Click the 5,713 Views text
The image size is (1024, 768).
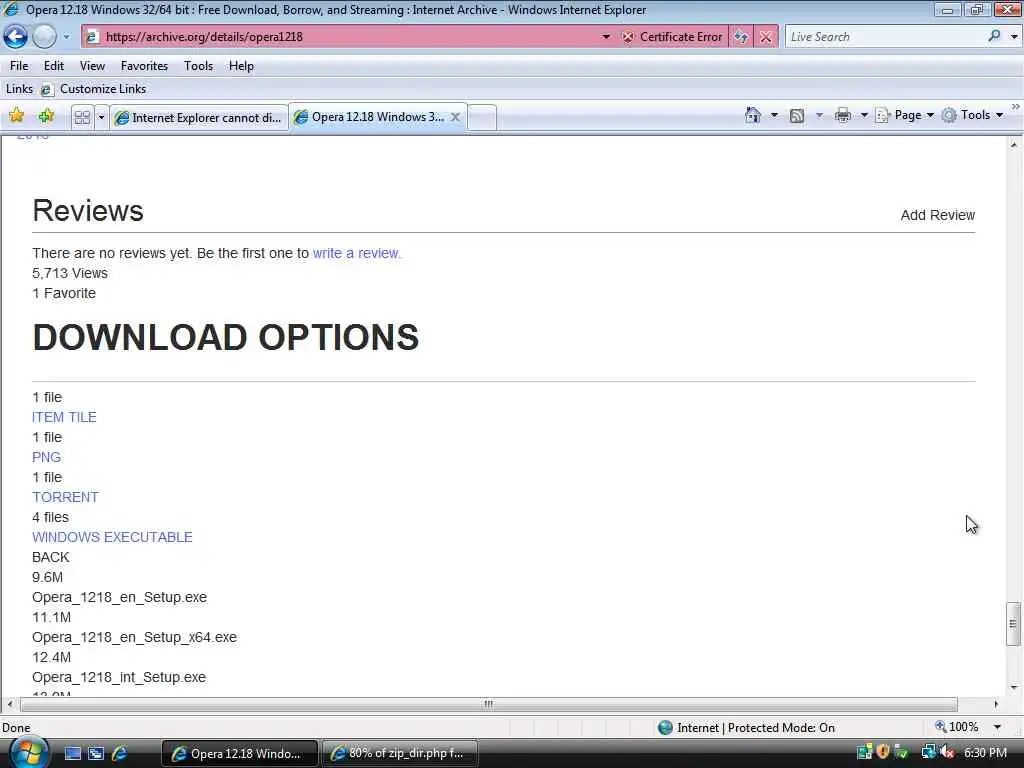[70, 273]
